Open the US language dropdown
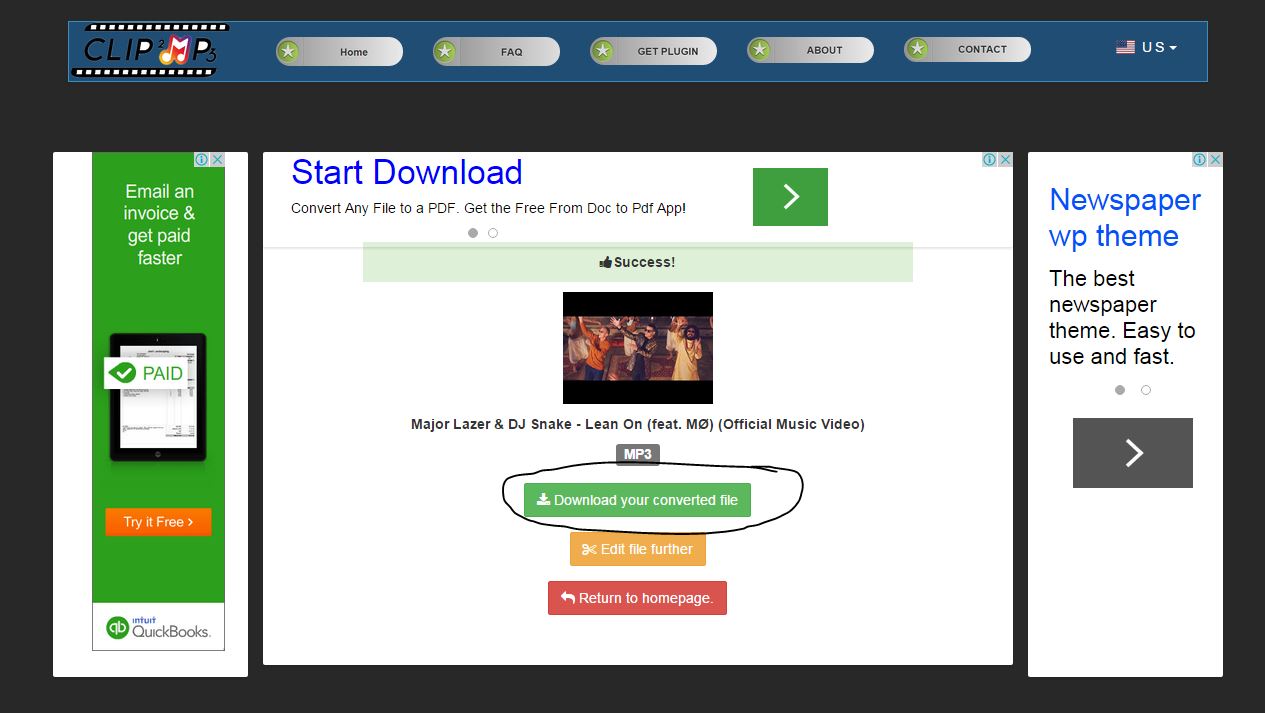The image size is (1265, 713). [x=1147, y=47]
